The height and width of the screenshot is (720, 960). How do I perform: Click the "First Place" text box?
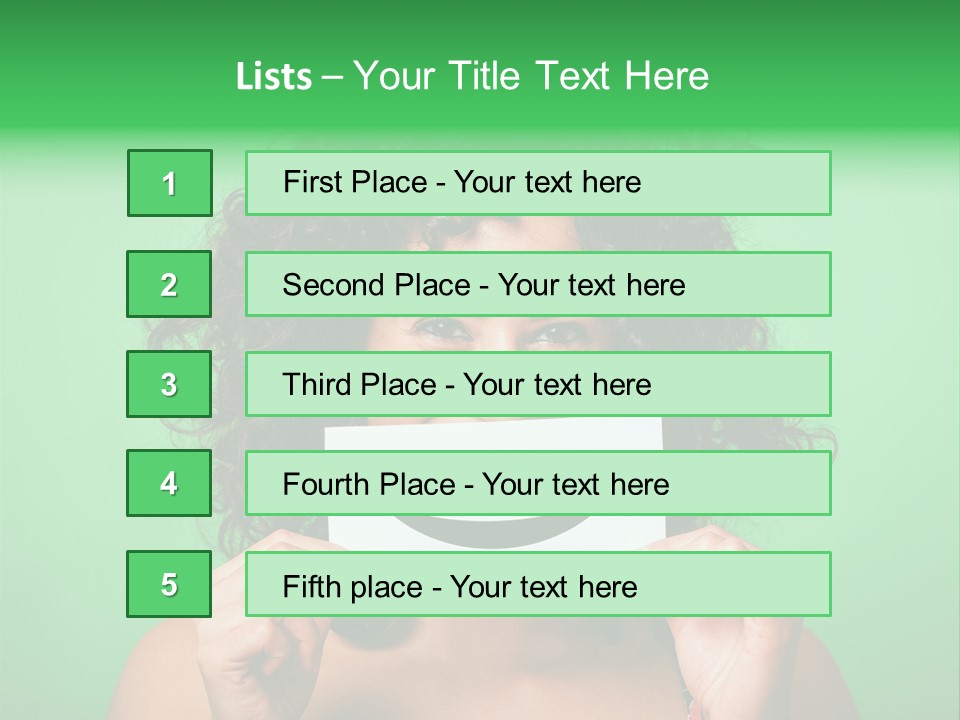[x=538, y=183]
